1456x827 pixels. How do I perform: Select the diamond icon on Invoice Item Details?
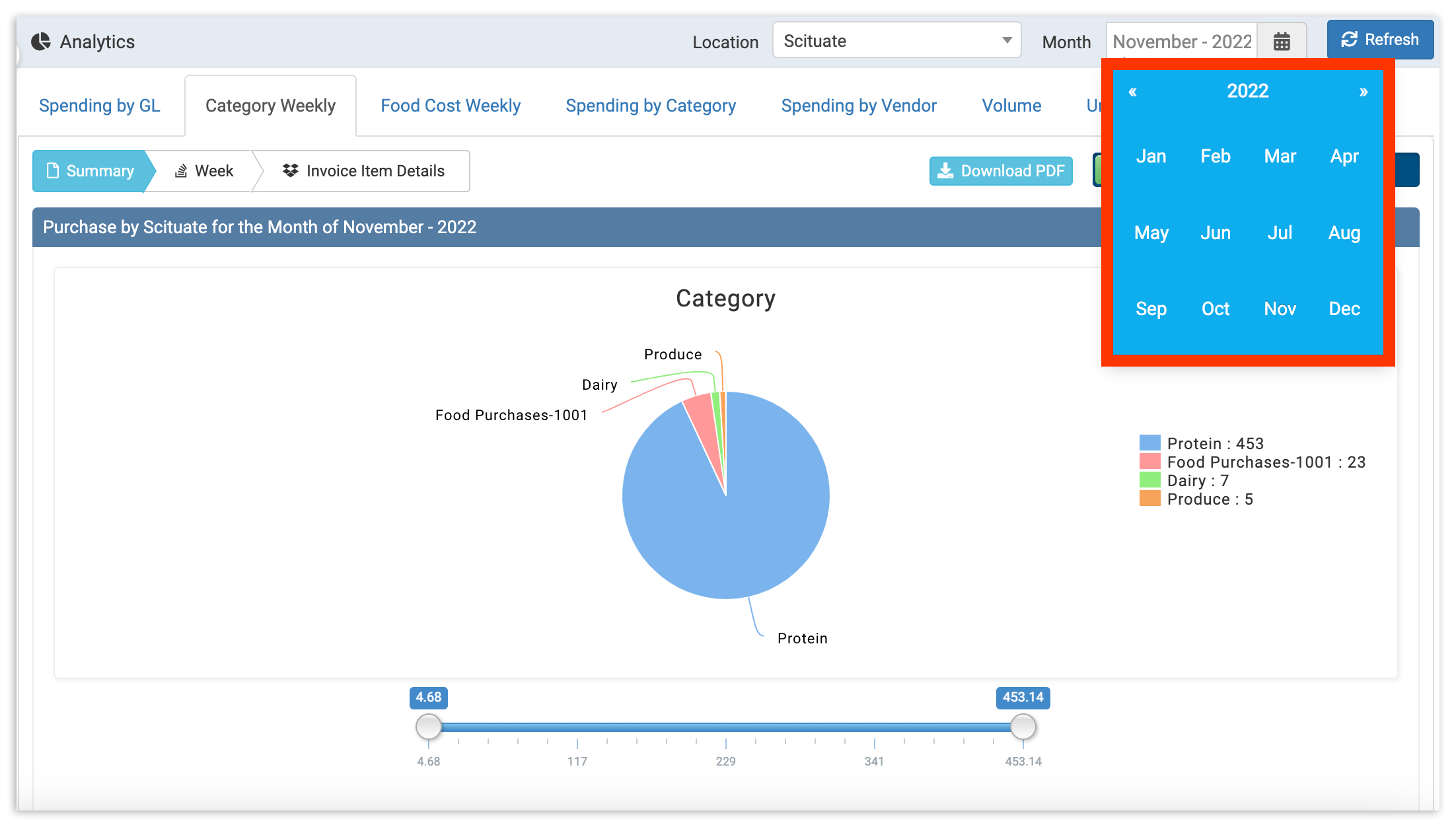coord(290,170)
